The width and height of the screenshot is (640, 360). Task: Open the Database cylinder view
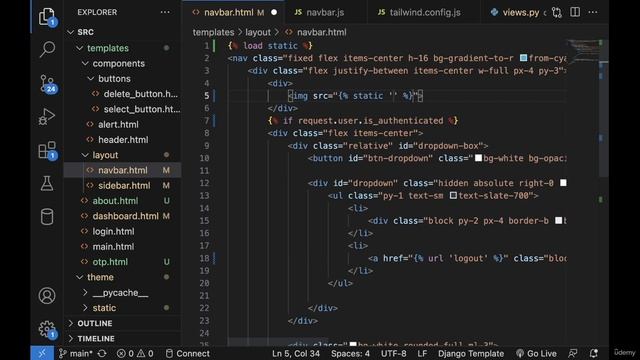(x=47, y=217)
